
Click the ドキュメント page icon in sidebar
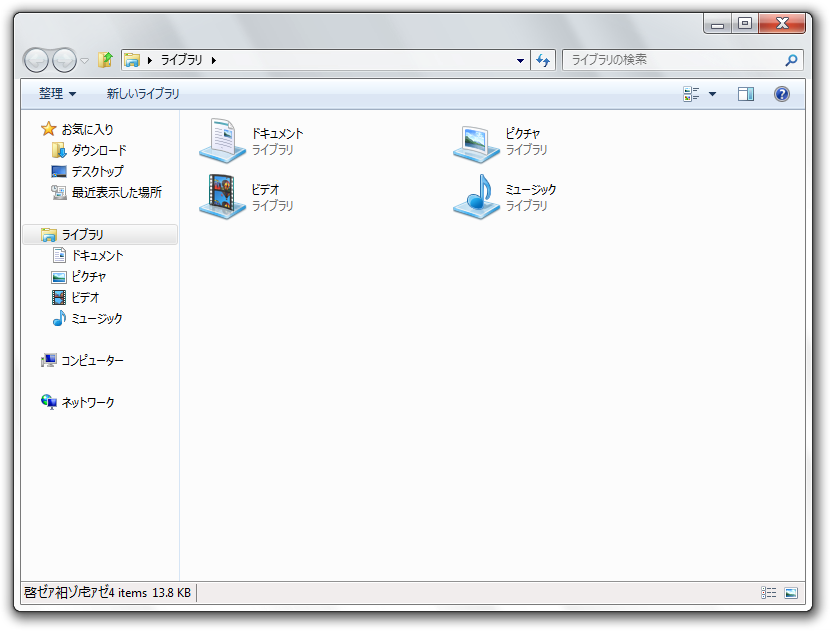(59, 255)
